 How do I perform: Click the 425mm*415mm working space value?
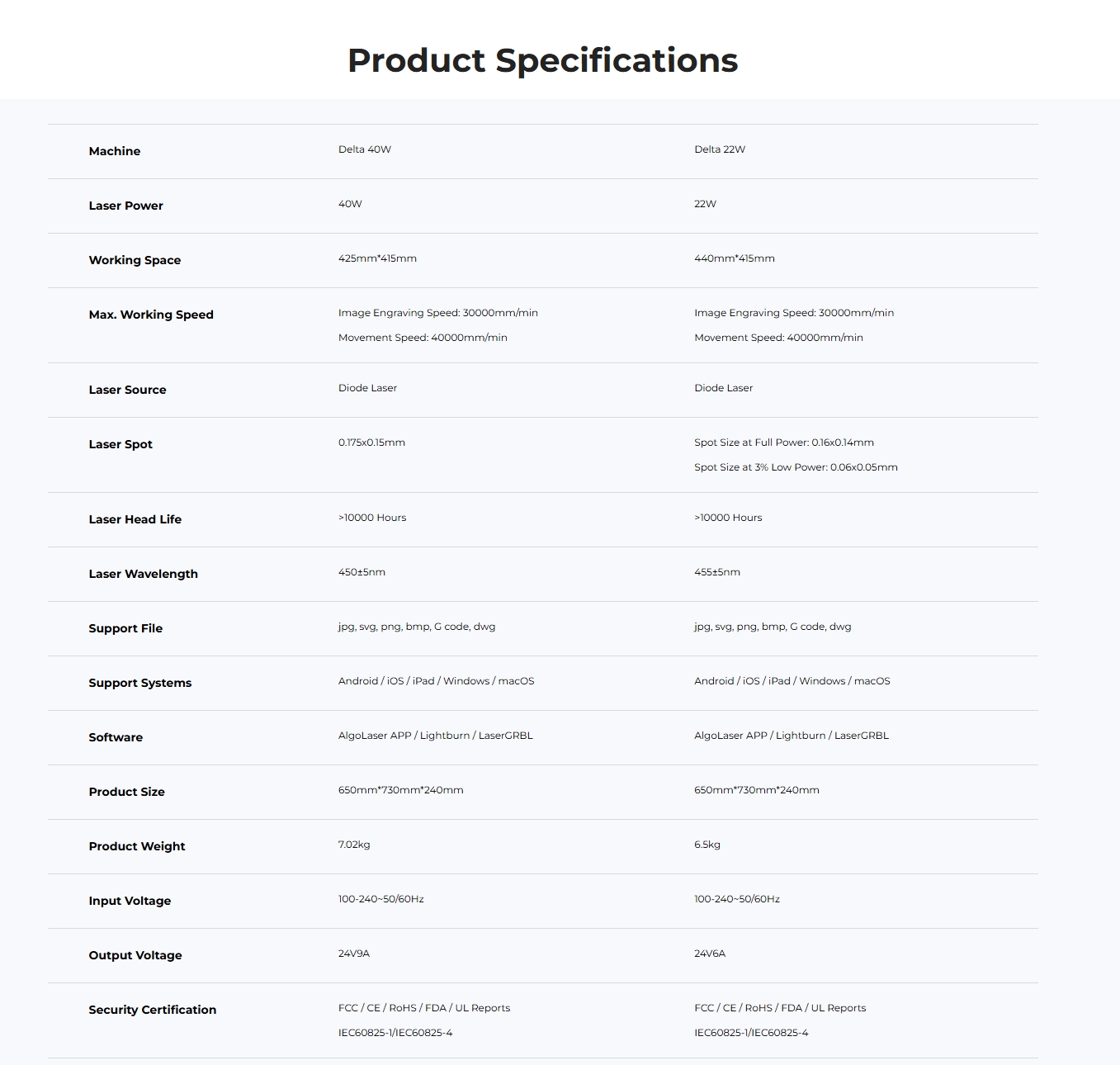[377, 258]
